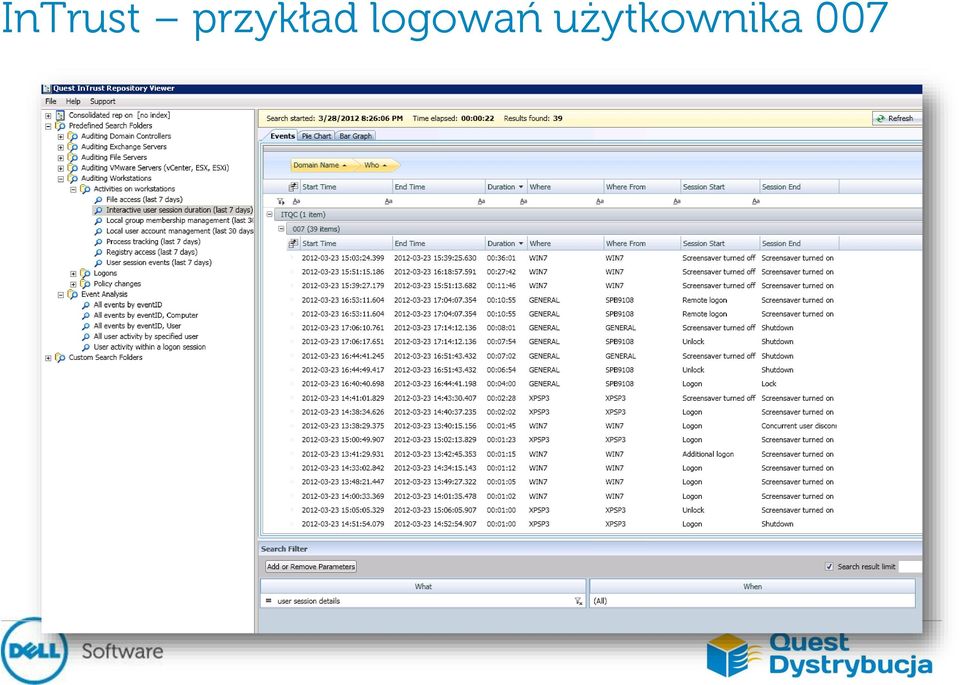Expand the Auditing File Servers node
Screen dimensions: 960x685
point(61,157)
